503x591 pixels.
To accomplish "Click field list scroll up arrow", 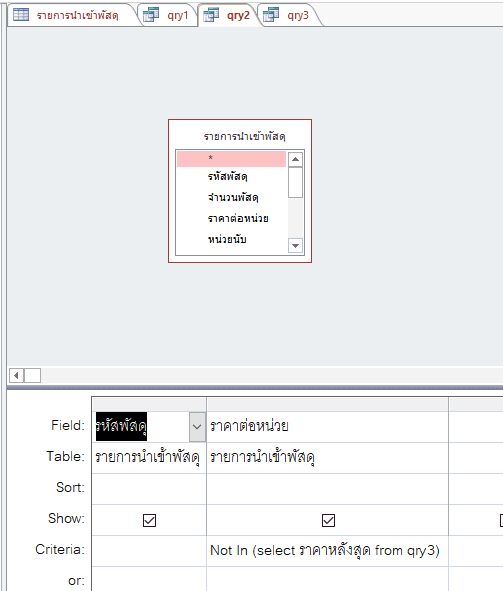I will click(295, 159).
